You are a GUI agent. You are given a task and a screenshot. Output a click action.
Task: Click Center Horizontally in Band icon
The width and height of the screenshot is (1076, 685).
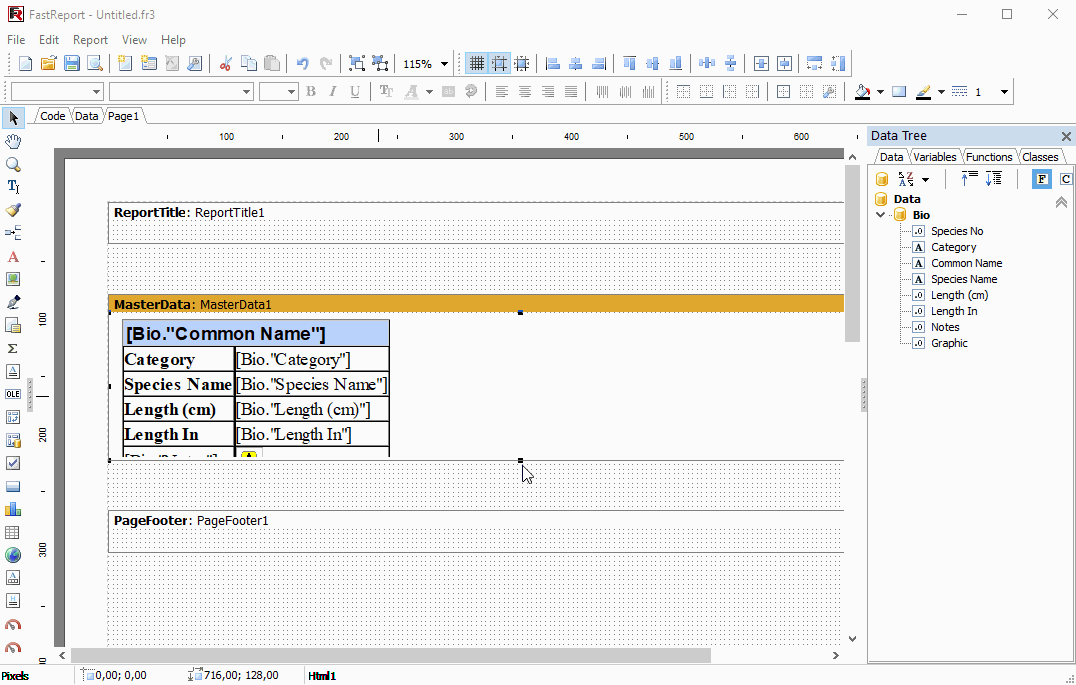pyautogui.click(x=761, y=64)
